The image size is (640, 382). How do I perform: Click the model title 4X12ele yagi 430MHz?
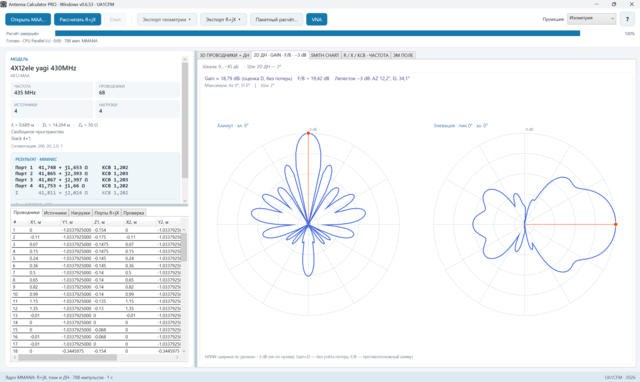tap(43, 68)
